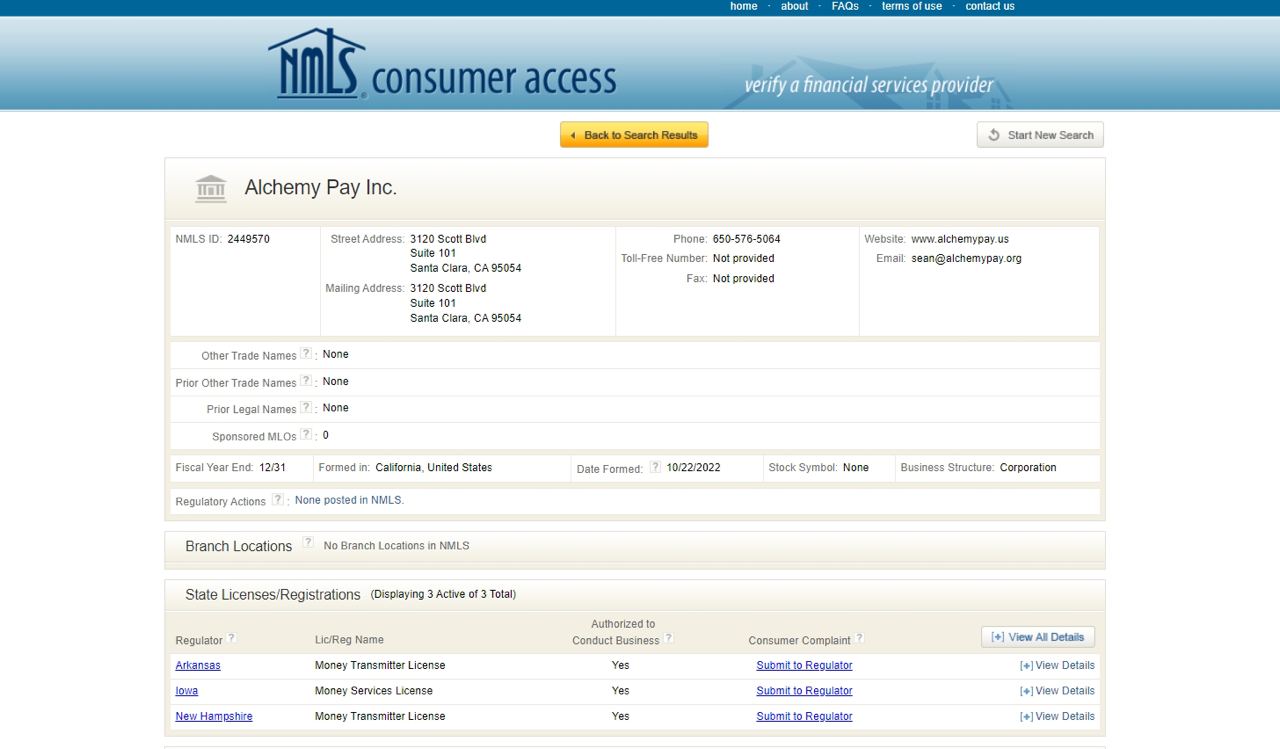Viewport: 1280px width, 749px height.
Task: Expand View Details for Arkansas license
Action: [1057, 665]
